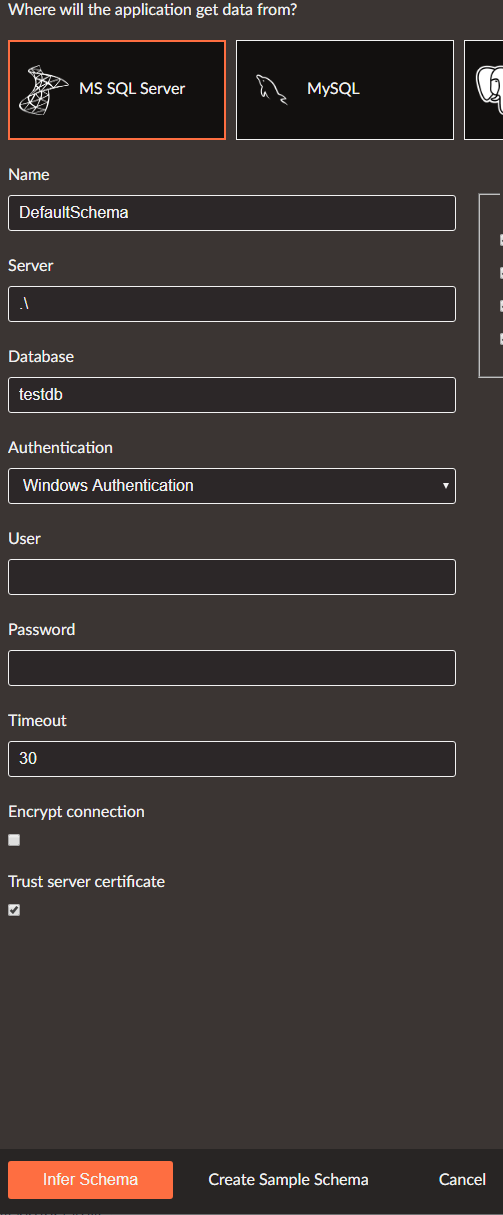Screen dimensions: 503x1215
Task: Click the Windows Authentication dropdown arrow
Action: (445, 486)
